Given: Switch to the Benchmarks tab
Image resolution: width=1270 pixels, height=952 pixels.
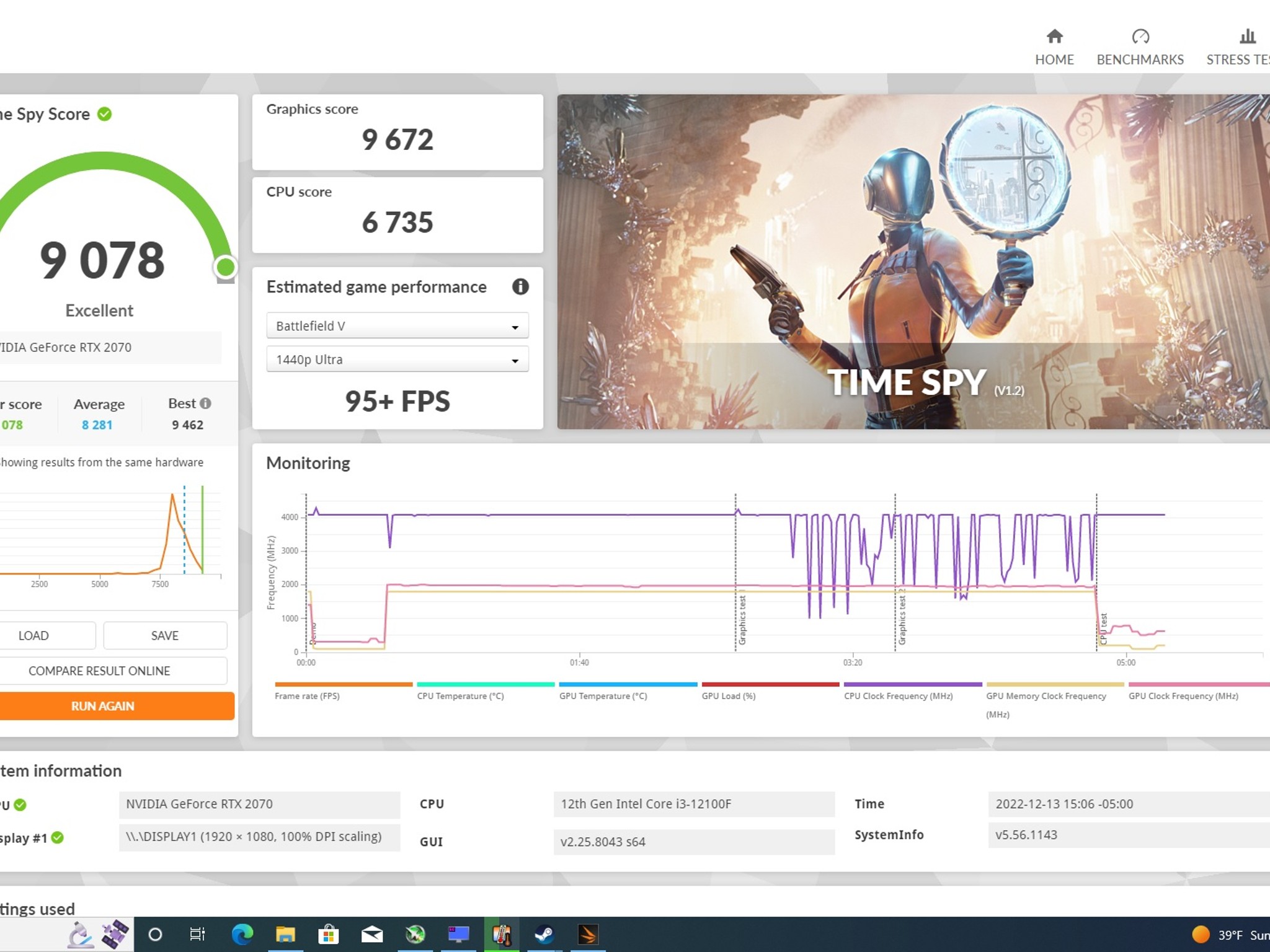Looking at the screenshot, I should [1140, 46].
